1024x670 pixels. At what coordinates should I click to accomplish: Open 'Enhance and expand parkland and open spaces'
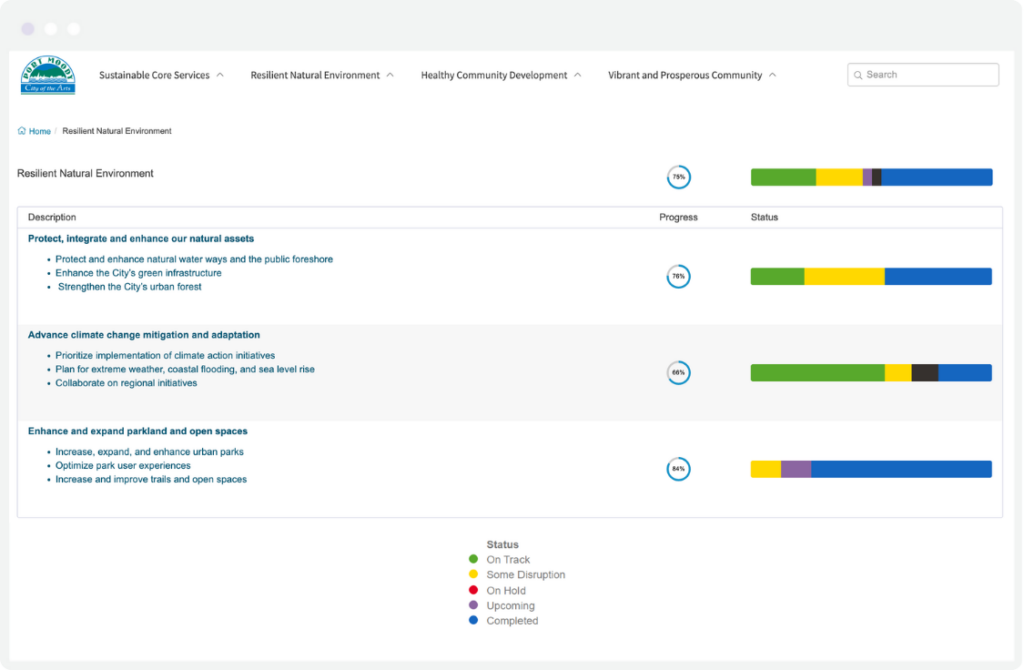pos(138,431)
